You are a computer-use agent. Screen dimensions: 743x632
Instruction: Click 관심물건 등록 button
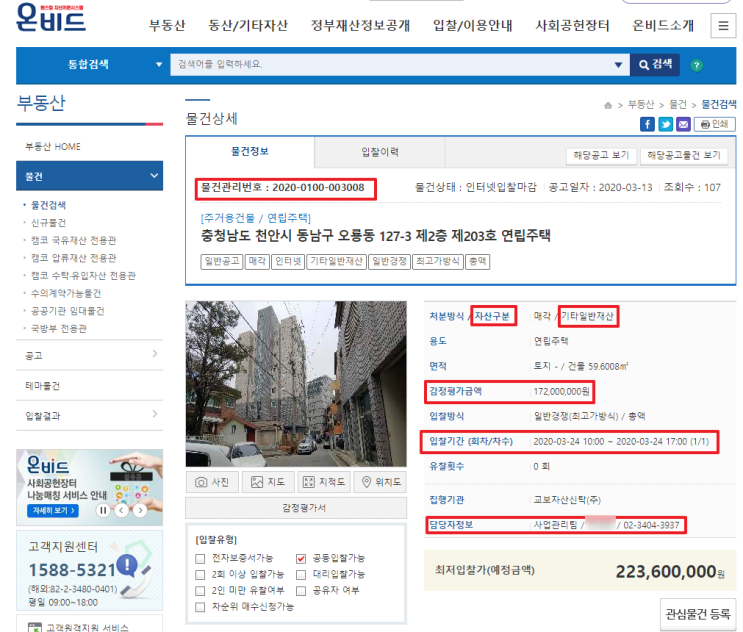pos(698,614)
